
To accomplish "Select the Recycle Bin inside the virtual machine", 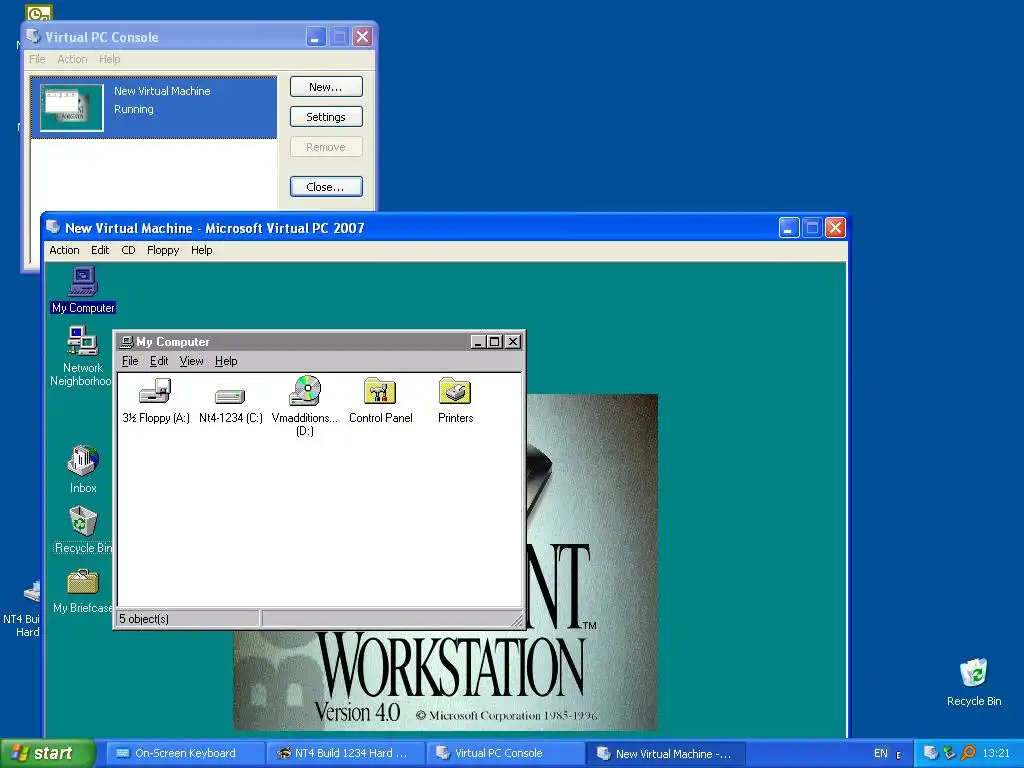I will tap(83, 522).
